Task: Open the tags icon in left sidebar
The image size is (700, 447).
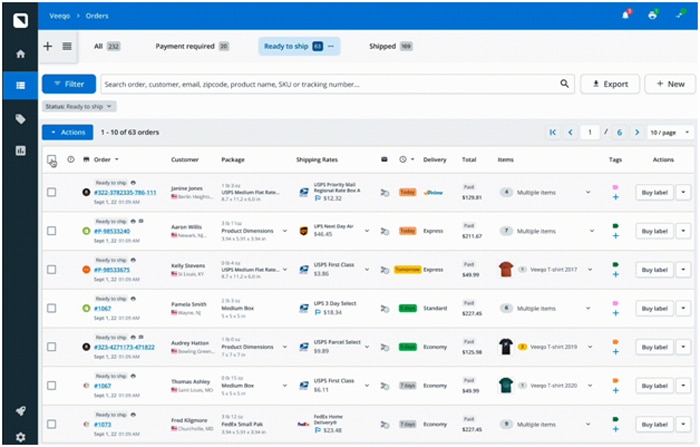Action: coord(20,119)
